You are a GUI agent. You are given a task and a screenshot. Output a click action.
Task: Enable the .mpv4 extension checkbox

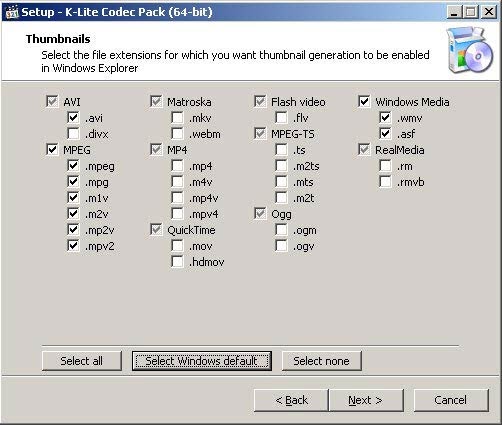177,213
